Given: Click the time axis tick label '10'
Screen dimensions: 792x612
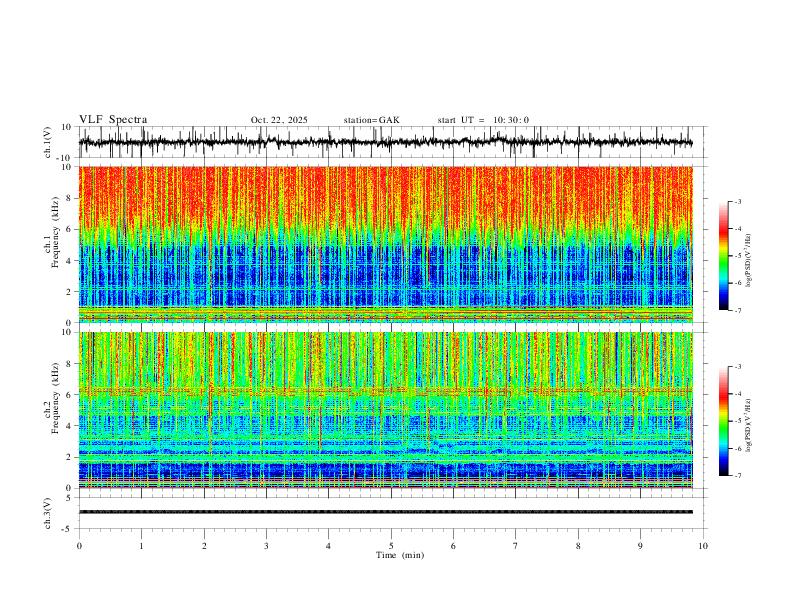Looking at the screenshot, I should pyautogui.click(x=703, y=546).
